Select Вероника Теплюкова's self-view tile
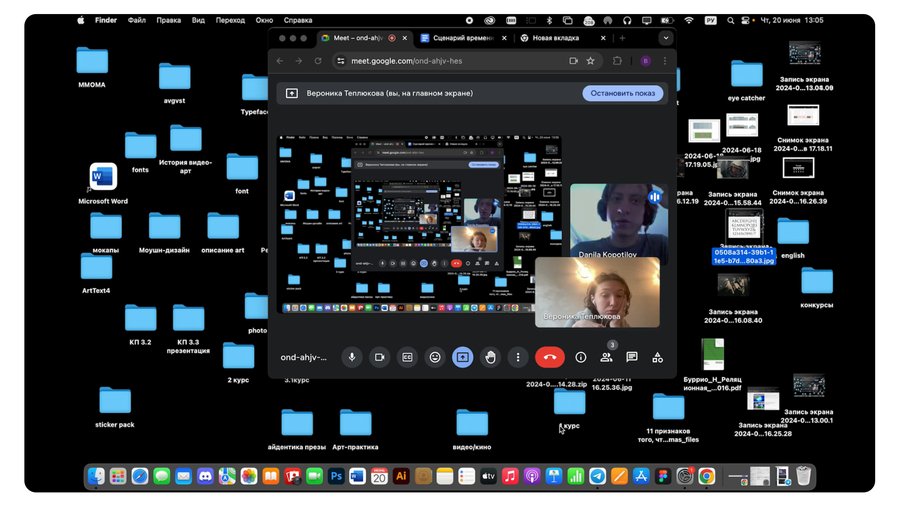The width and height of the screenshot is (900, 506). (x=597, y=292)
